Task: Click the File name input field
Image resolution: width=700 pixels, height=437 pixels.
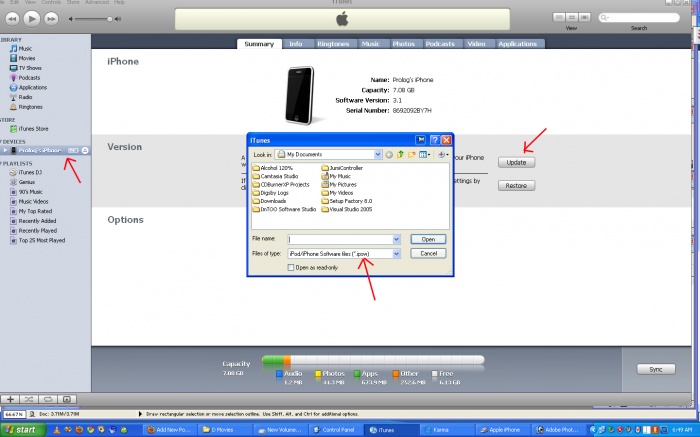Action: pyautogui.click(x=340, y=239)
